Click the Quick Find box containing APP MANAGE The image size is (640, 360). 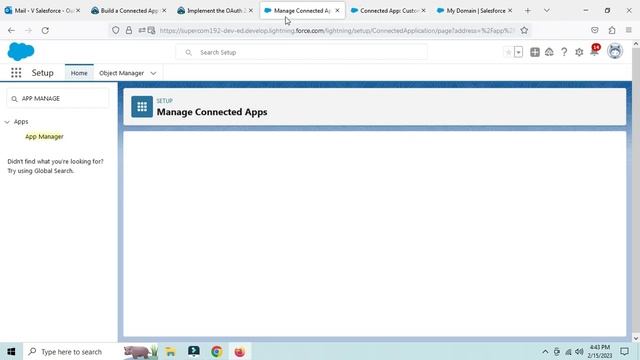click(x=58, y=98)
